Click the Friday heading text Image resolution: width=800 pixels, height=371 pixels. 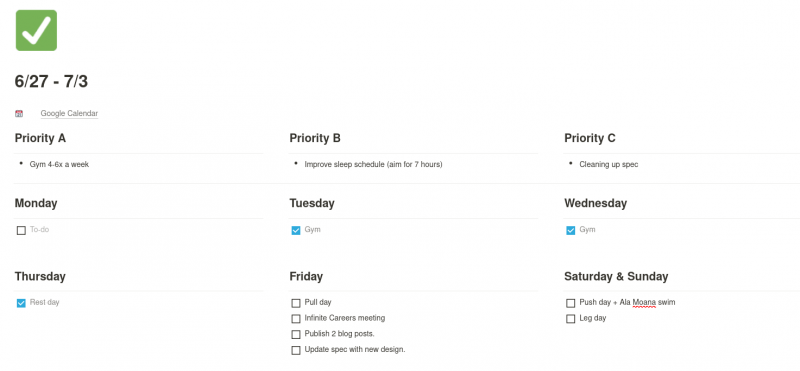coord(306,277)
